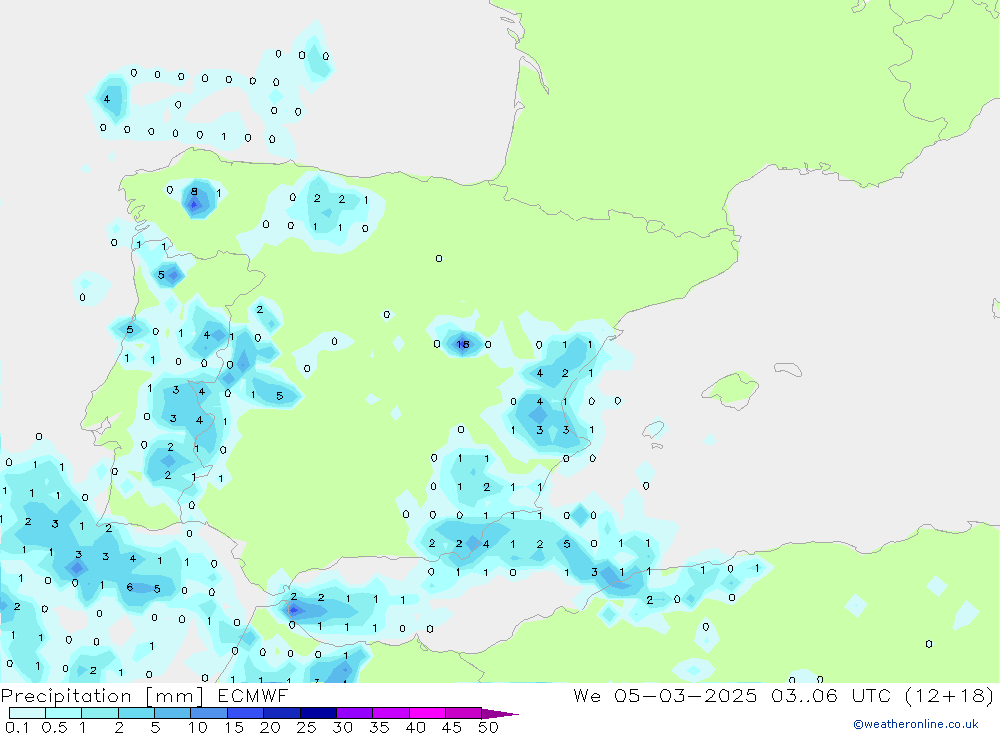Click the "25" legend scale label
1000x733 pixels.
306,727
